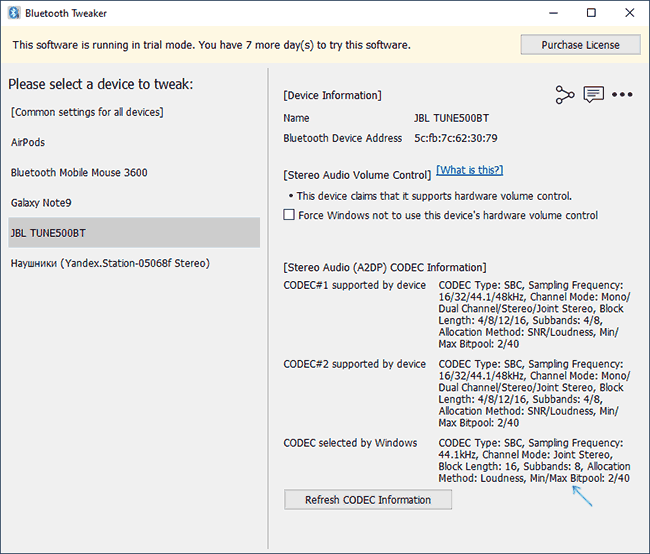The image size is (650, 554).
Task: Click the Purchase License button
Action: point(580,45)
